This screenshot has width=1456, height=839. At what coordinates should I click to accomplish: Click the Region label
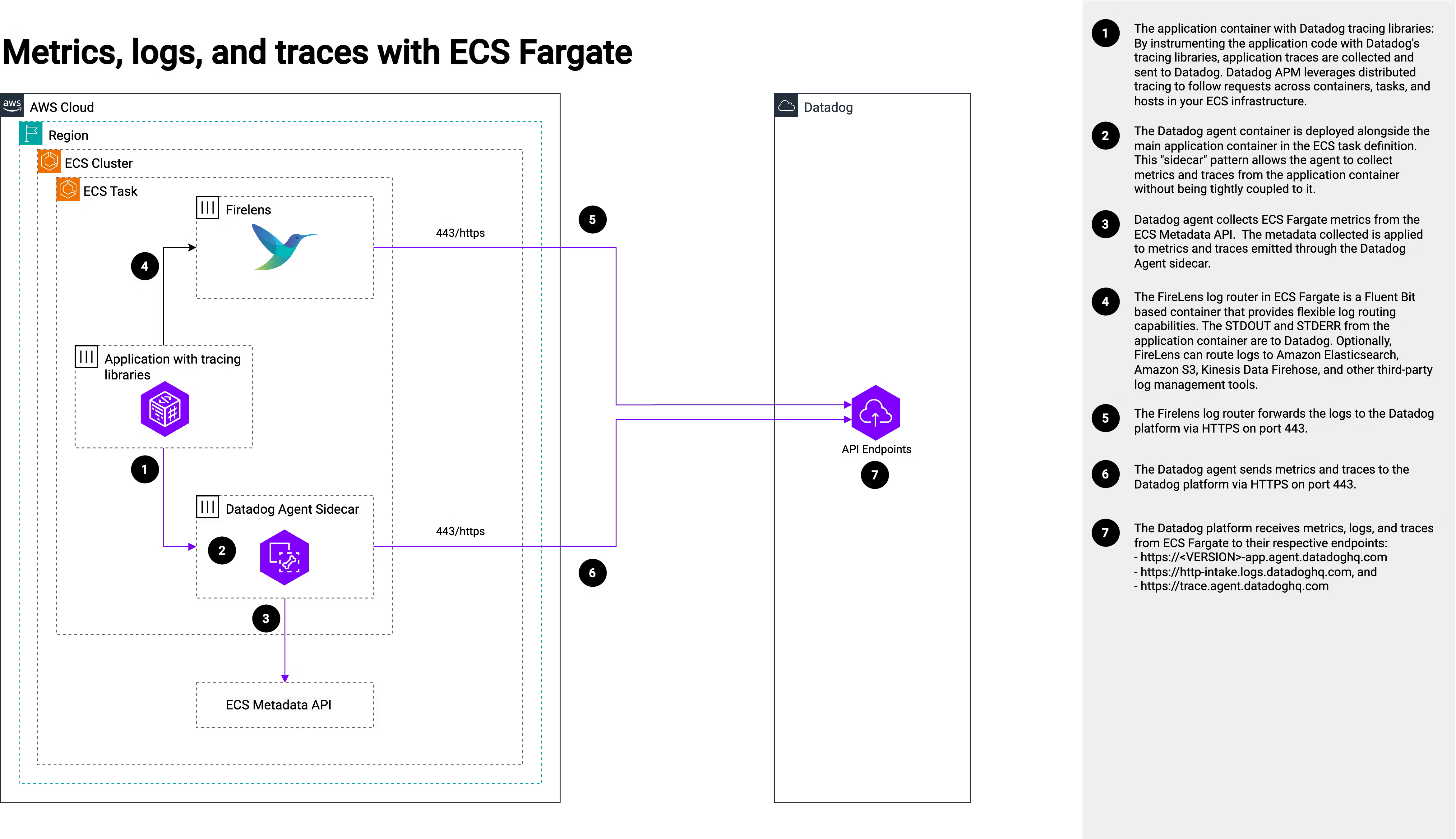tap(68, 135)
